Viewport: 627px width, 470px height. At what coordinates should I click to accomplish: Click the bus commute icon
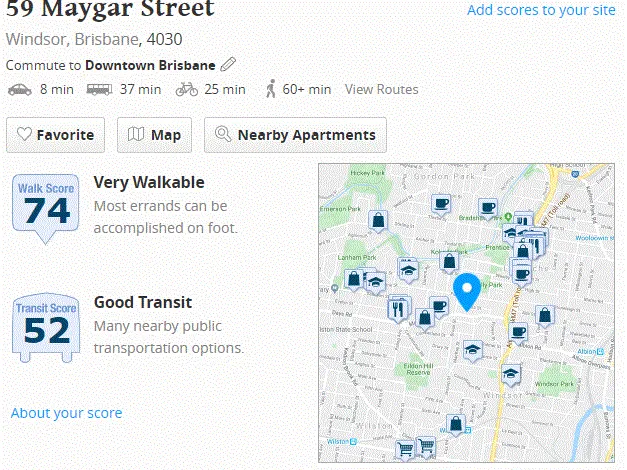[99, 90]
